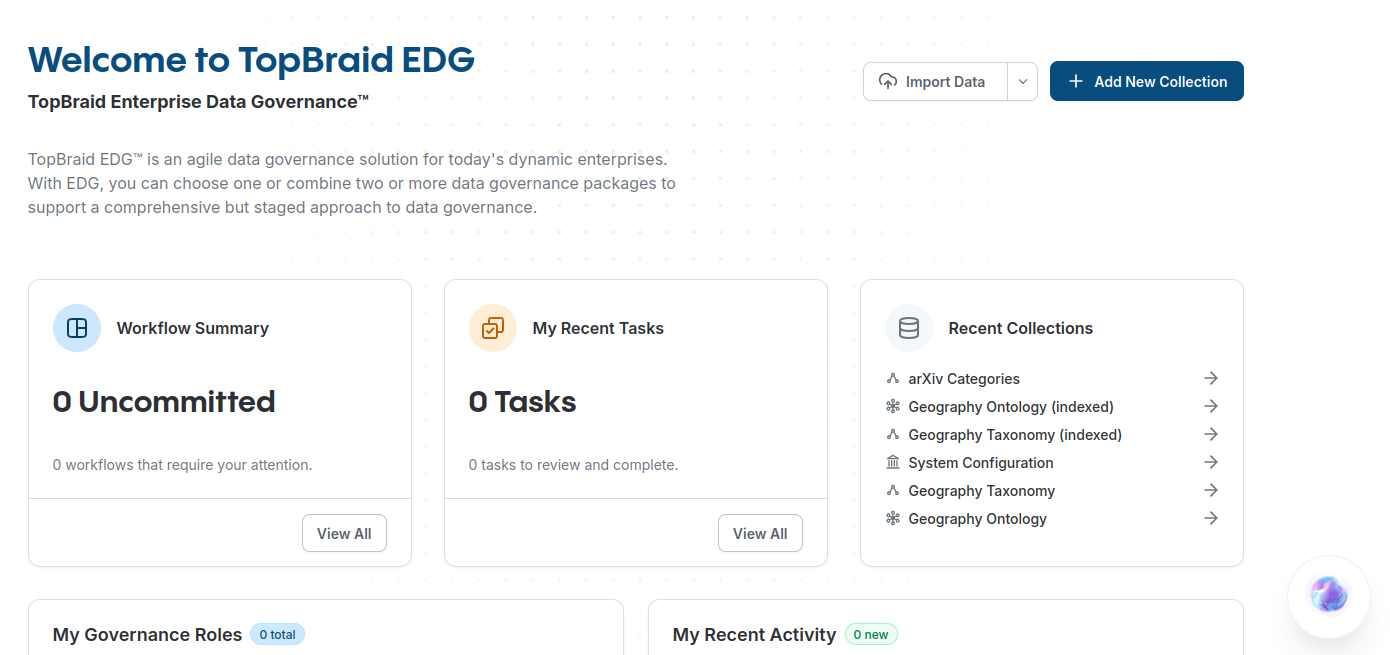Click the Workflow Summary panel icon

[x=77, y=328]
